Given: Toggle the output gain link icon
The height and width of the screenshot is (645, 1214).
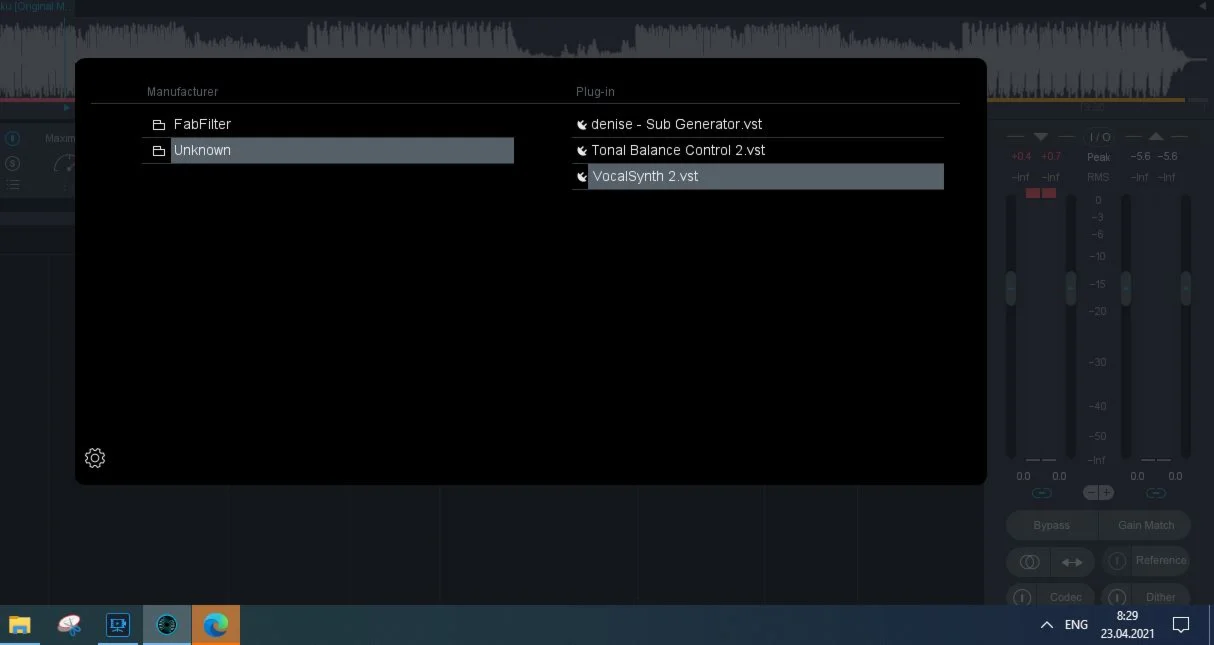Looking at the screenshot, I should pos(1156,493).
